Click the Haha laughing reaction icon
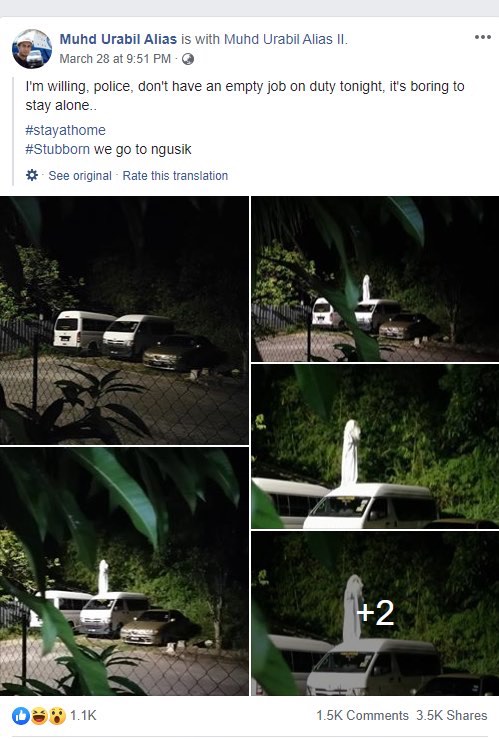The image size is (499, 739). pyautogui.click(x=39, y=716)
